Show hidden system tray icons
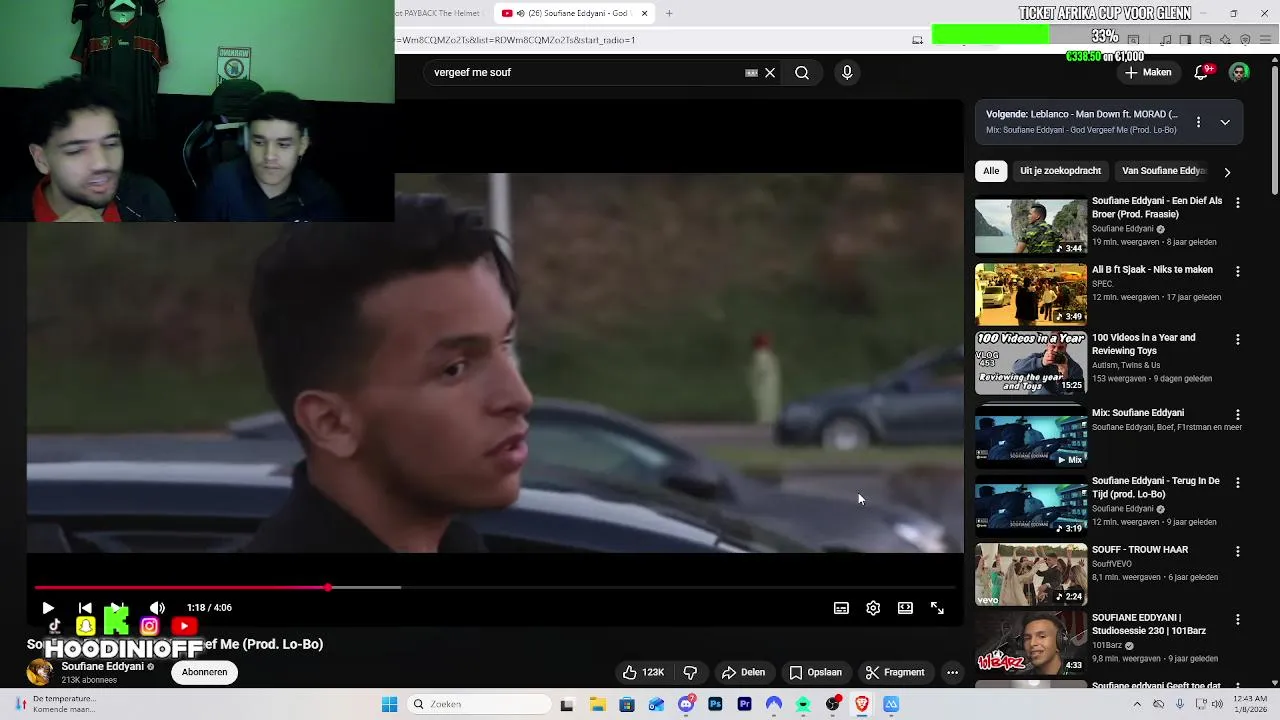The height and width of the screenshot is (720, 1280). click(1137, 704)
